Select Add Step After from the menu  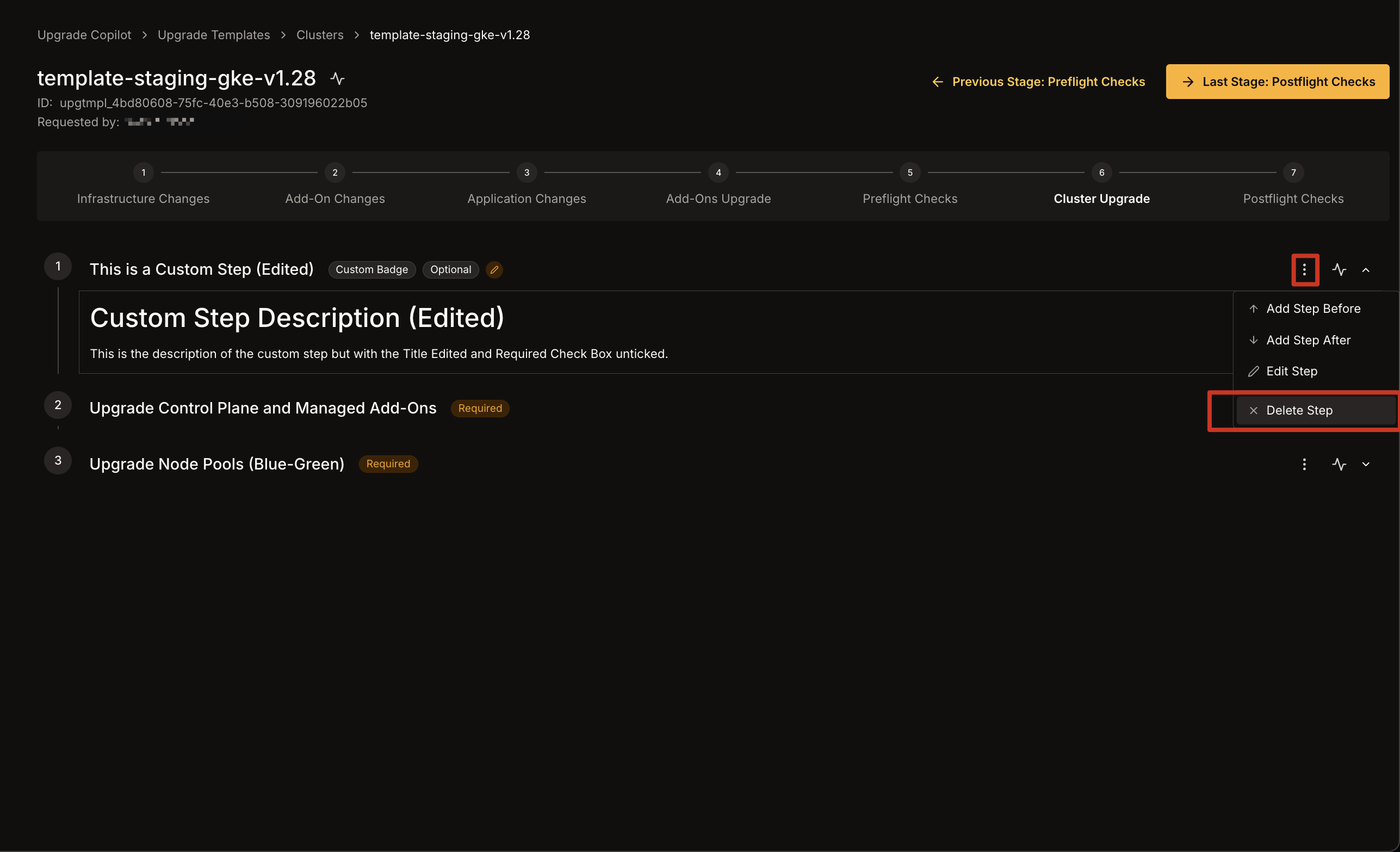pyautogui.click(x=1308, y=339)
